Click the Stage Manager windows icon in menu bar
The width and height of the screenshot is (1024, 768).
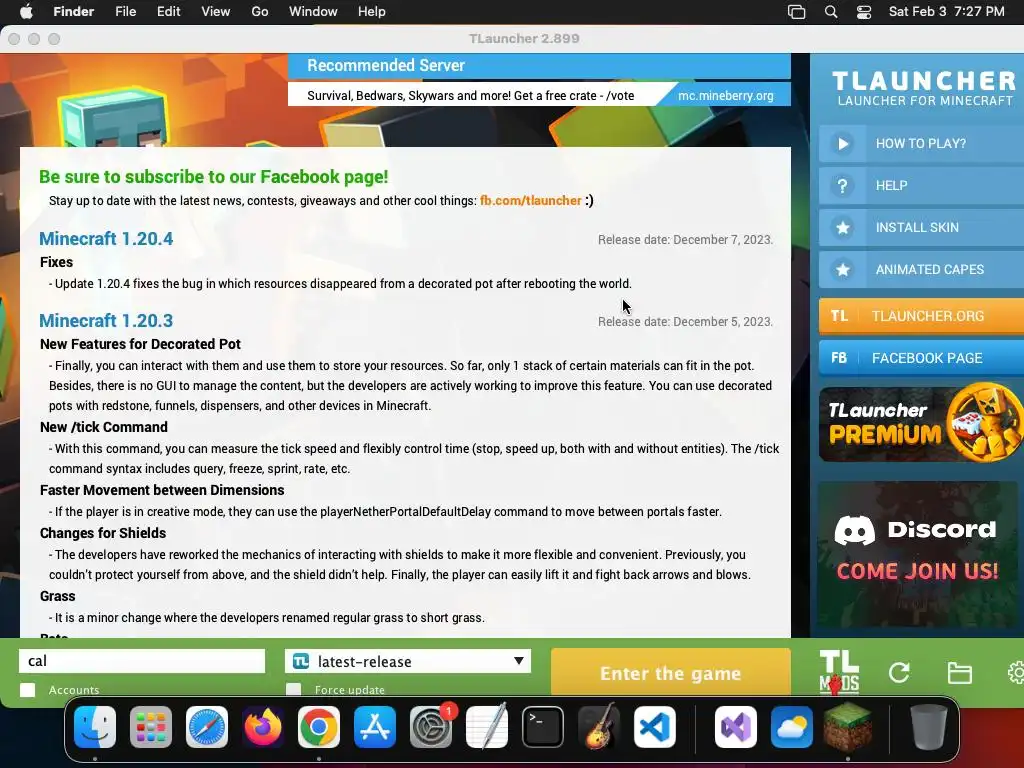point(797,12)
